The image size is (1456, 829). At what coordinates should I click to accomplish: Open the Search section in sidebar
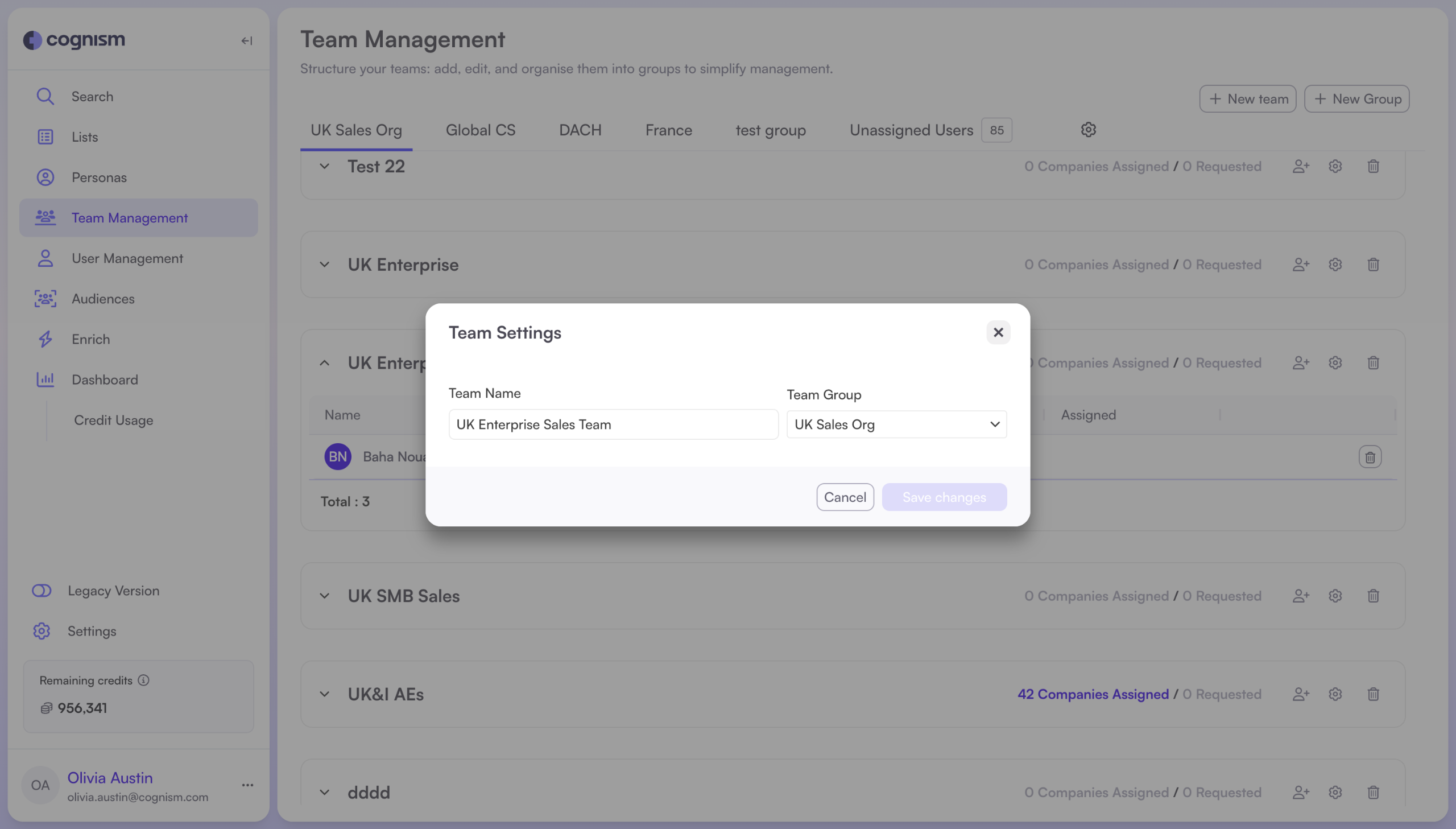92,96
